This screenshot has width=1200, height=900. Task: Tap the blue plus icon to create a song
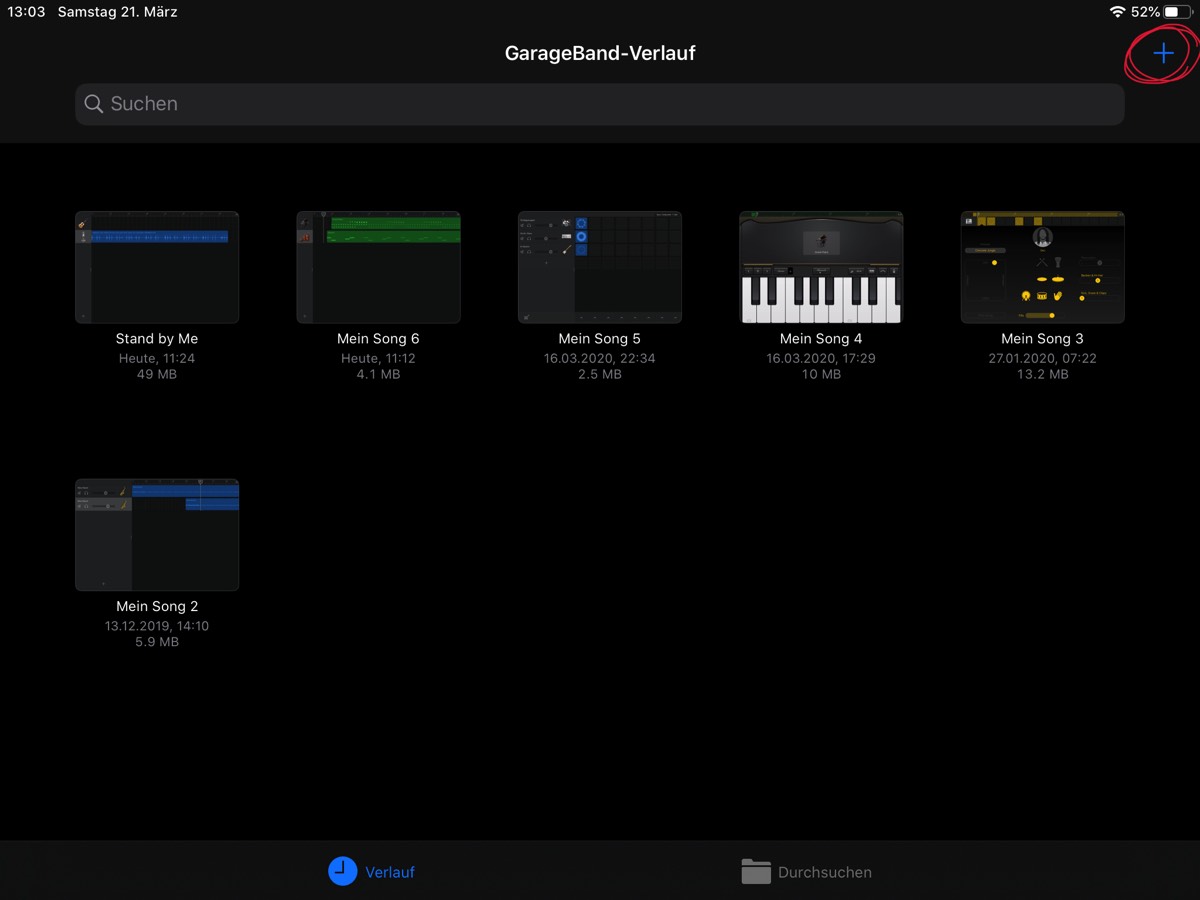pyautogui.click(x=1163, y=53)
